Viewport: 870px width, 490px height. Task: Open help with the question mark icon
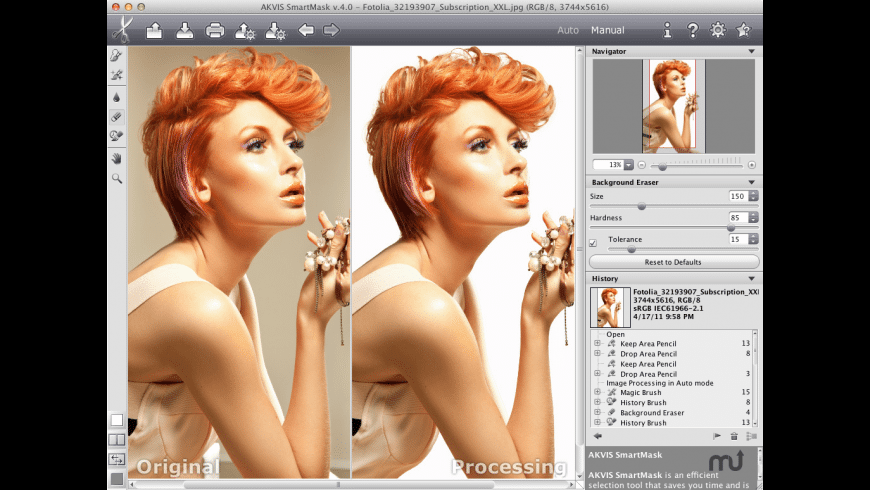(x=692, y=30)
